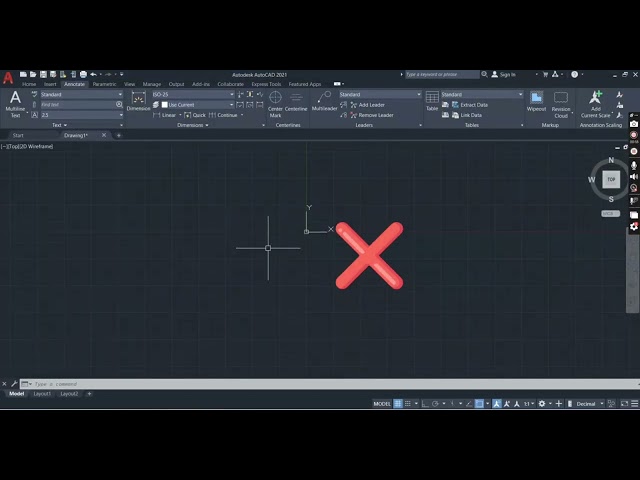Select the Multiline Text tool

(15, 104)
